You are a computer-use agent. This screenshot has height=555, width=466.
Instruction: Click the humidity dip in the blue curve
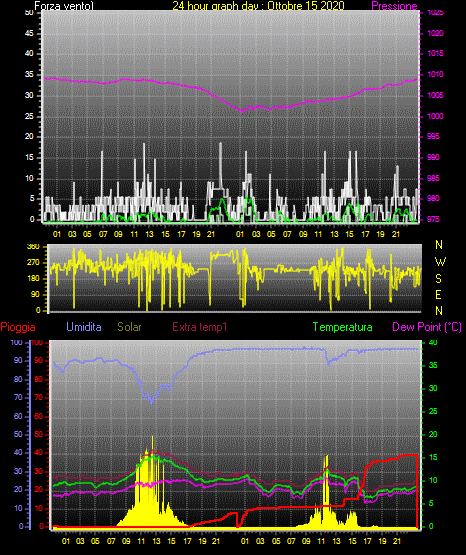(151, 402)
